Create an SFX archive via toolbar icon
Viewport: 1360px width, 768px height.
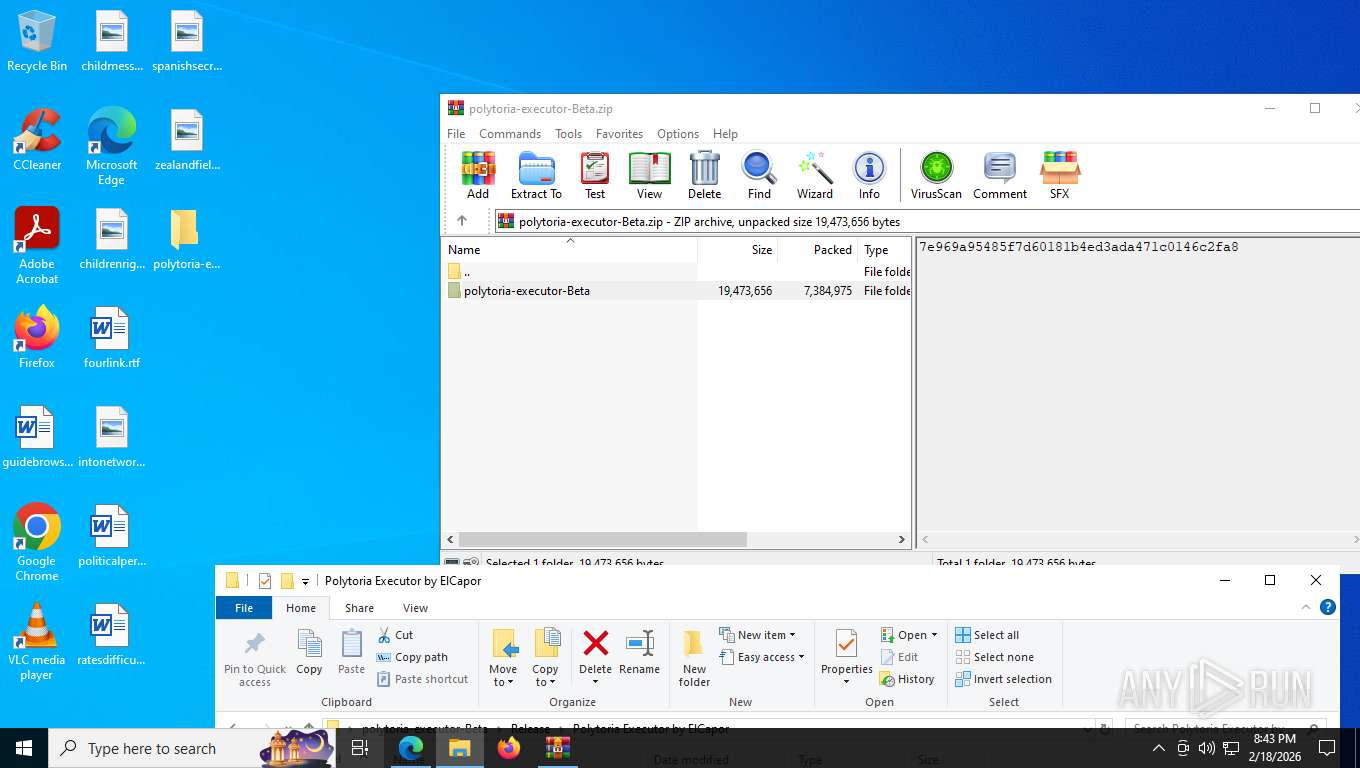click(1059, 175)
